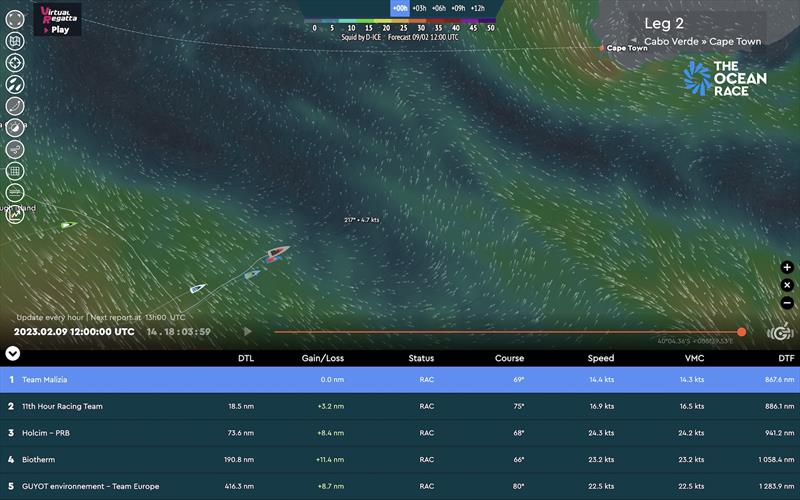Click the Cabo Verde » Cape Town text
Viewport: 800px width, 500px height.
(703, 42)
